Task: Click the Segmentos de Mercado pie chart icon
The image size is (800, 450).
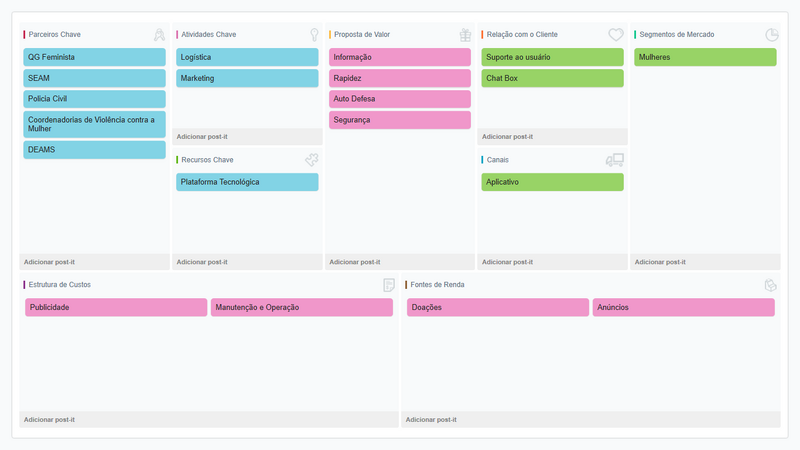Action: pyautogui.click(x=772, y=35)
